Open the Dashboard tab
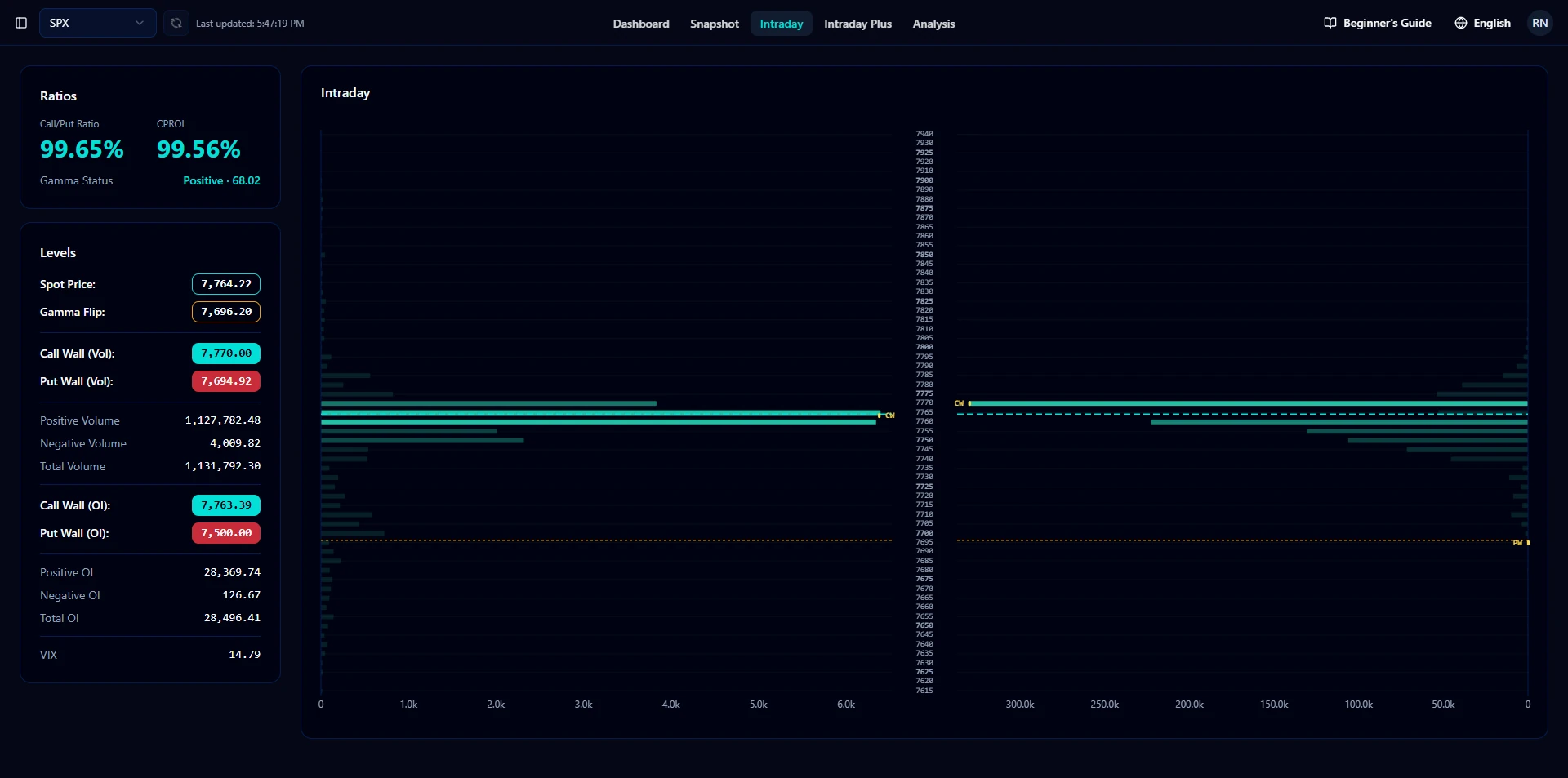Viewport: 1568px width, 778px height. coord(641,24)
